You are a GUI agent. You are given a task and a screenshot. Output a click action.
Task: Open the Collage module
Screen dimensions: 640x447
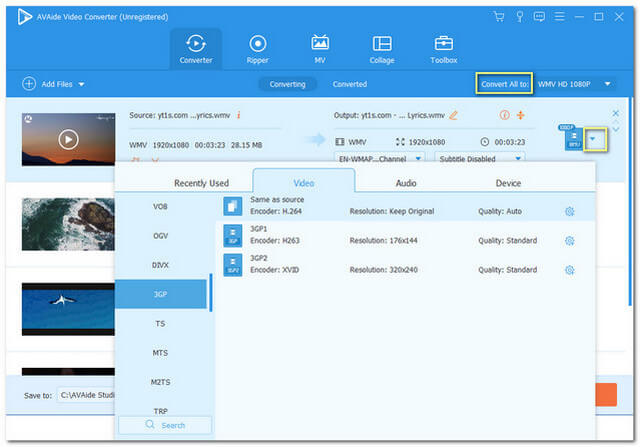coord(382,49)
